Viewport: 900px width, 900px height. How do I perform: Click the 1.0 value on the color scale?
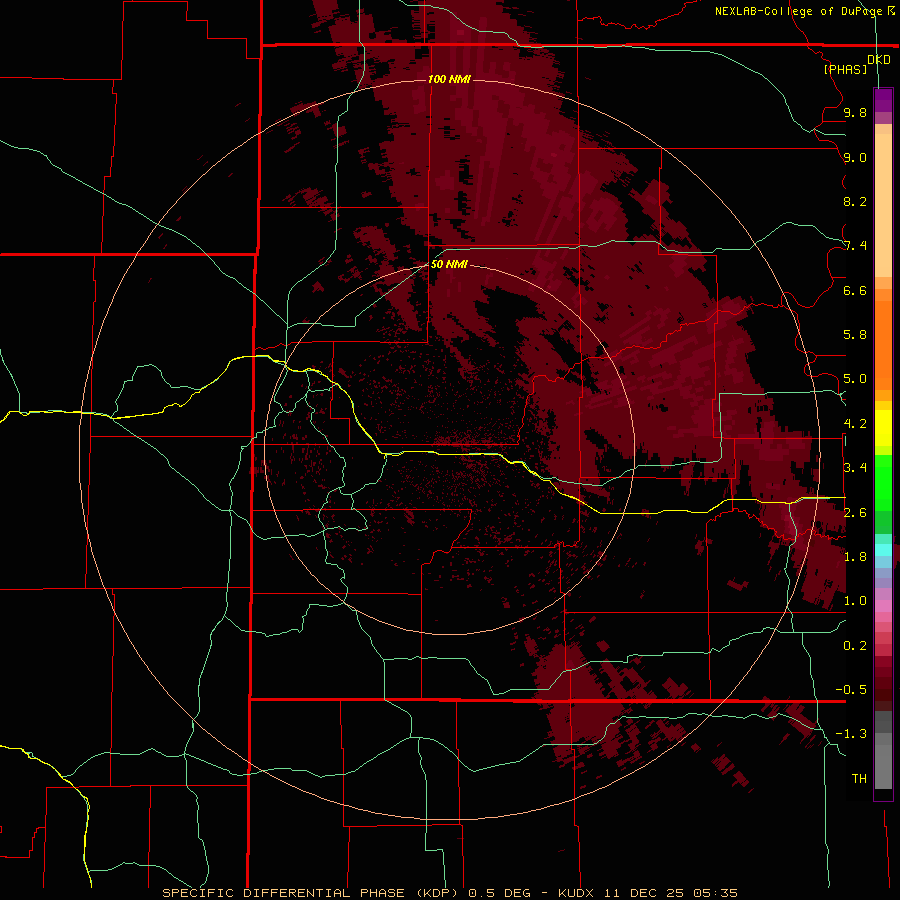coord(855,601)
